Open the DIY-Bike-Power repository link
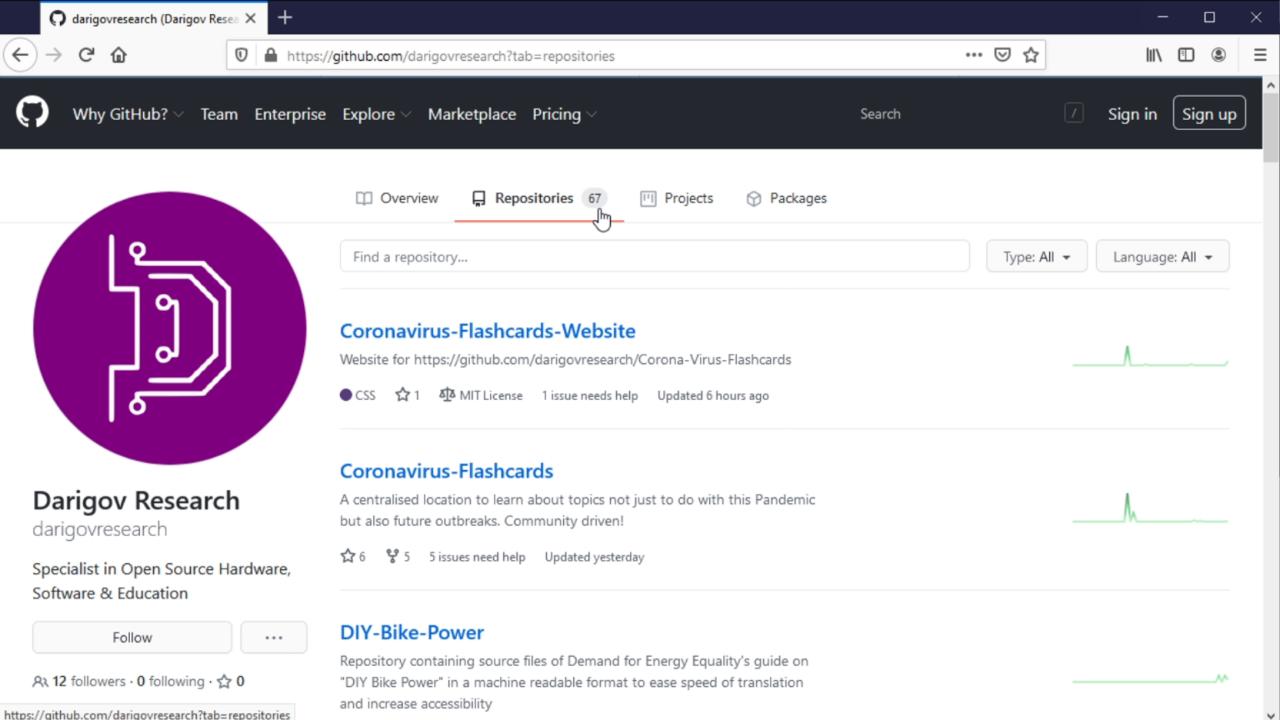The width and height of the screenshot is (1280, 720). [x=411, y=632]
